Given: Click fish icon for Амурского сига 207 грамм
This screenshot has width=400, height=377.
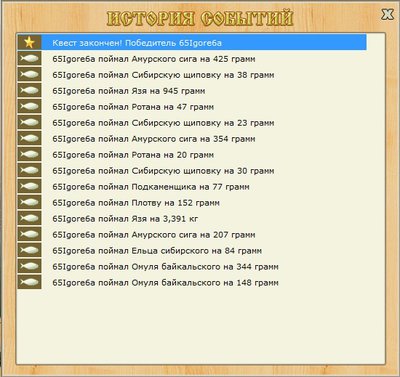Looking at the screenshot, I should pyautogui.click(x=29, y=235).
